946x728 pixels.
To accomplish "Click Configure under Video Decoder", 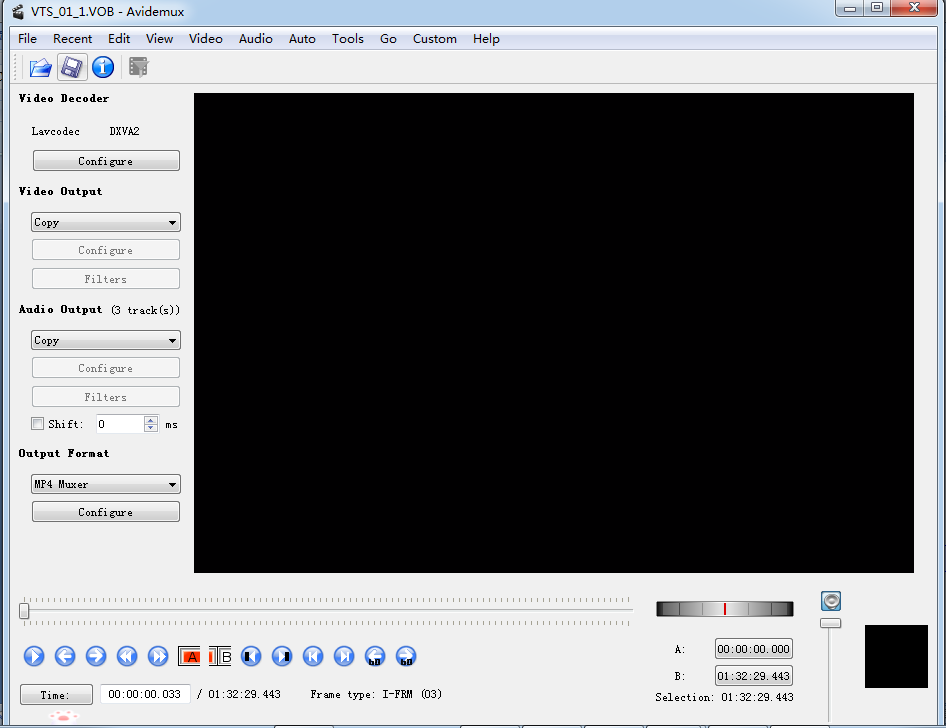I will (x=106, y=161).
